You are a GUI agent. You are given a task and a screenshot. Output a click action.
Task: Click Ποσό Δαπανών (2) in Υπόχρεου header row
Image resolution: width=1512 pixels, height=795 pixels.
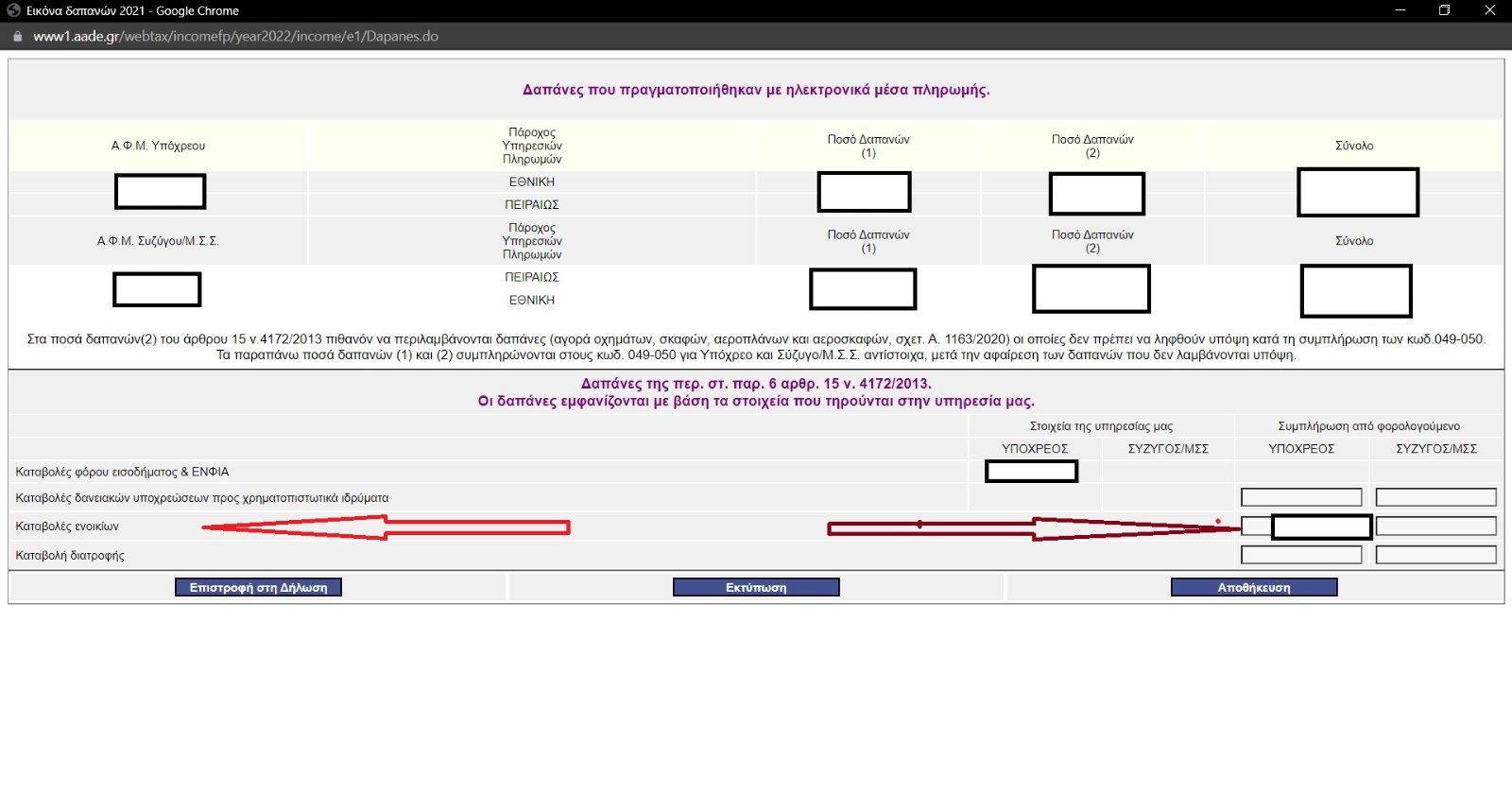1092,146
